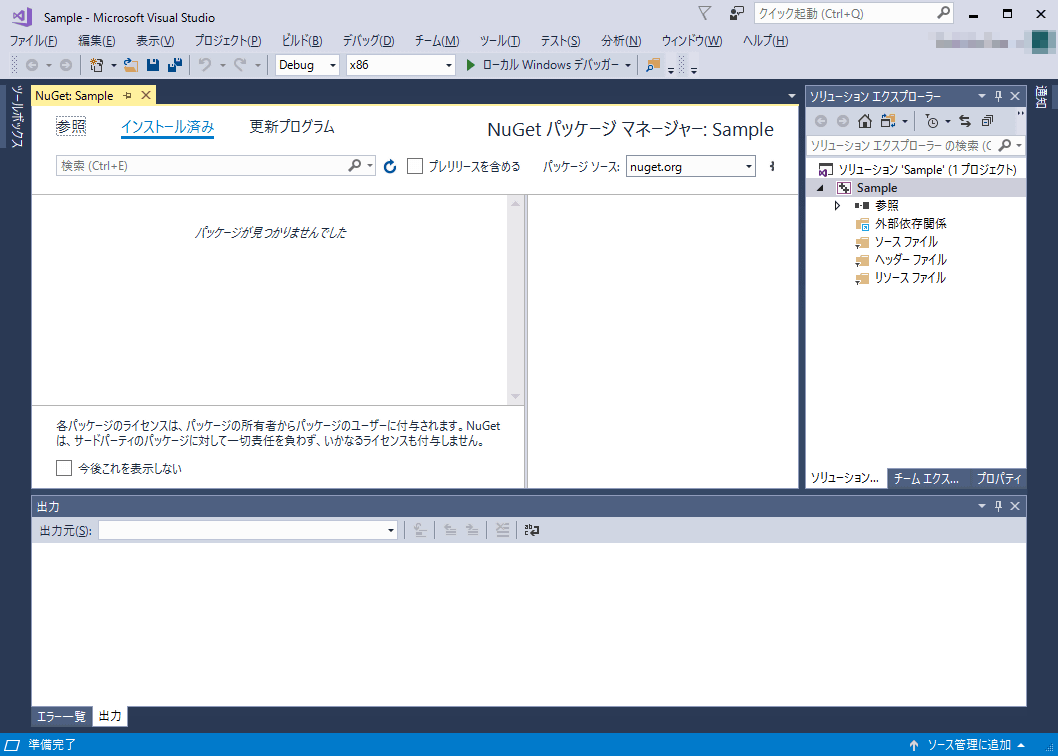Pin the Output panel
The image size is (1058, 756).
(999, 506)
